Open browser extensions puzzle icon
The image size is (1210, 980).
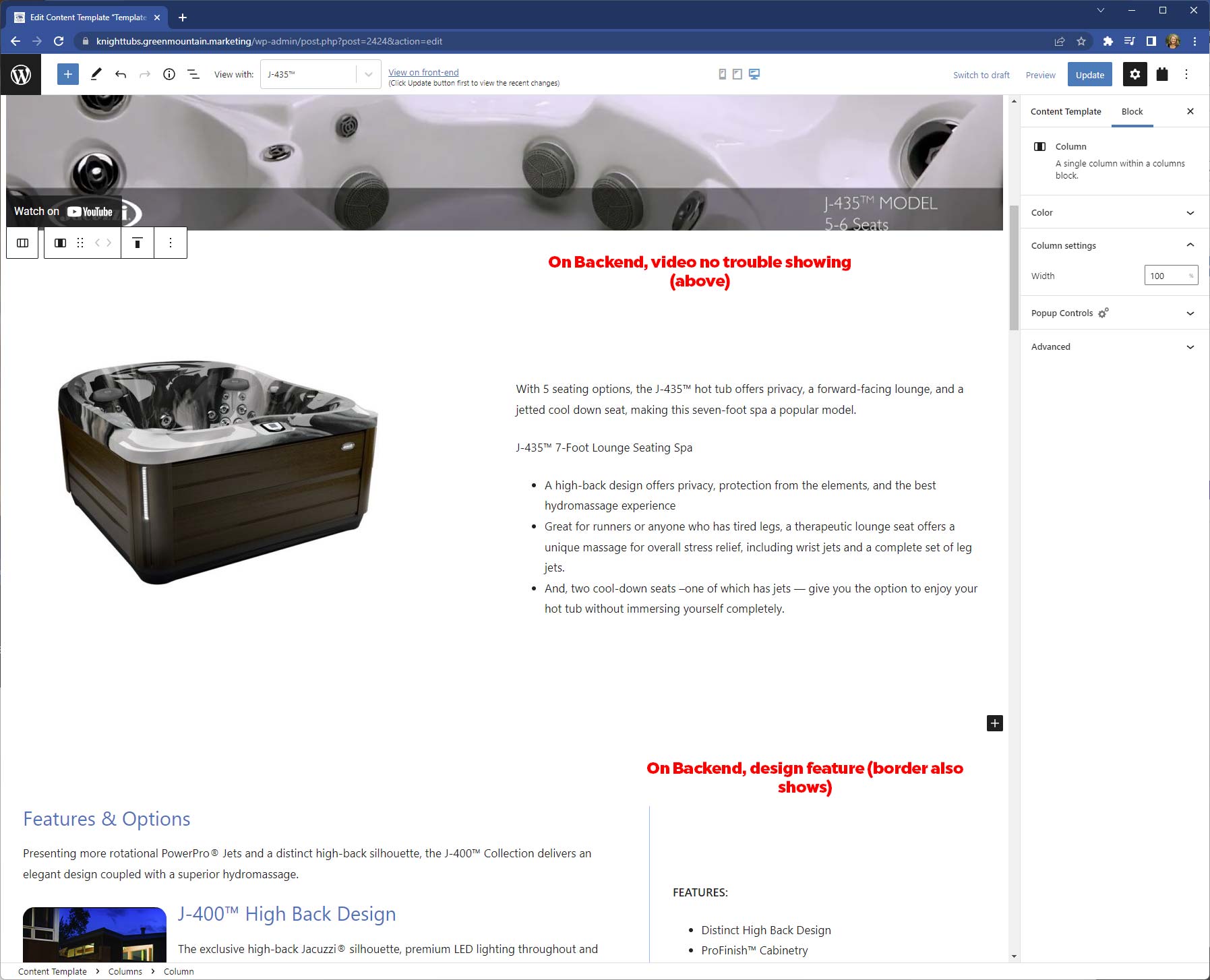(1108, 41)
